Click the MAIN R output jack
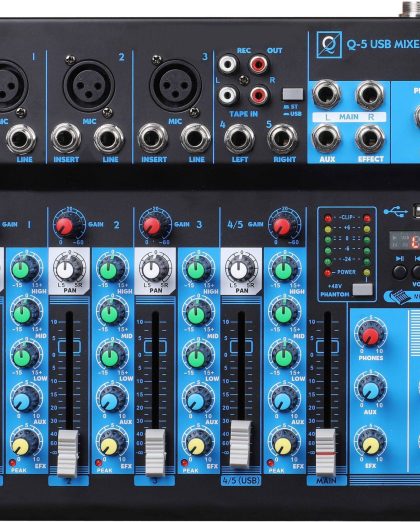This screenshot has height=522, width=420. (370, 95)
